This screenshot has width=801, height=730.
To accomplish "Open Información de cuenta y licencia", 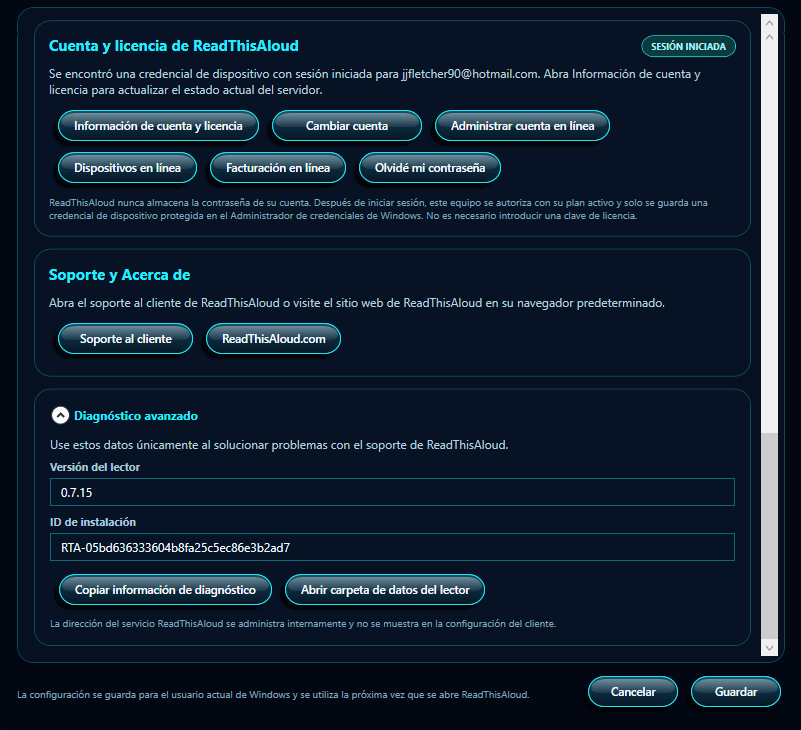I will coord(158,126).
